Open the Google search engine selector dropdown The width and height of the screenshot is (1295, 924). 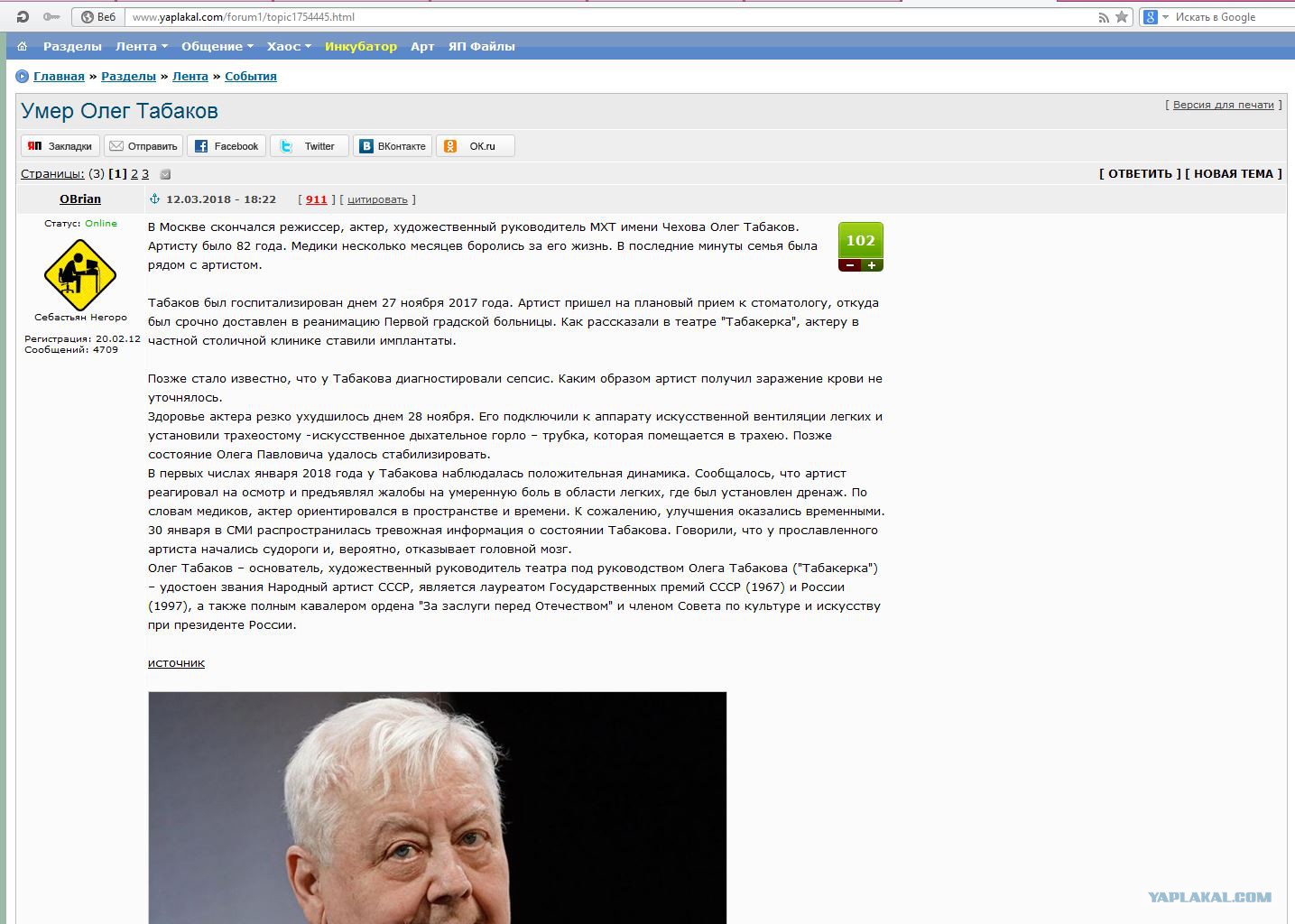tap(1155, 17)
